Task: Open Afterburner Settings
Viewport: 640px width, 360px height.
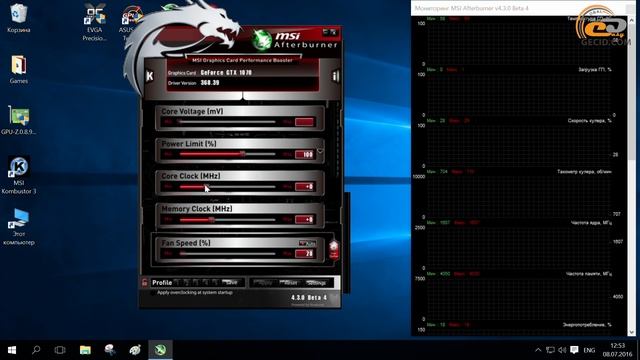Action: point(316,283)
